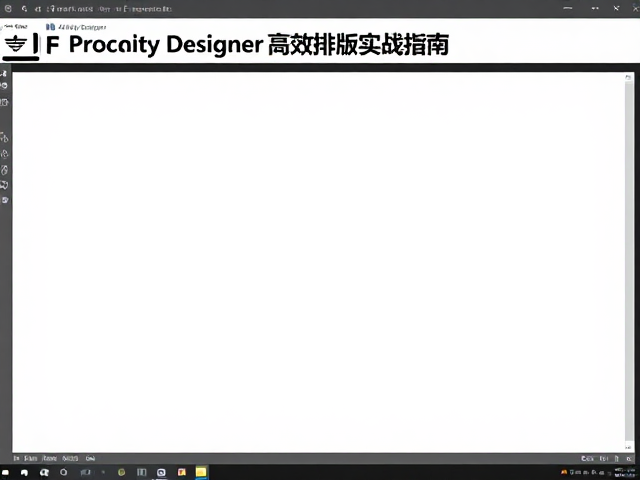The image size is (640, 480).
Task: Open the Windows Start button on the taskbar
Action: click(6, 472)
